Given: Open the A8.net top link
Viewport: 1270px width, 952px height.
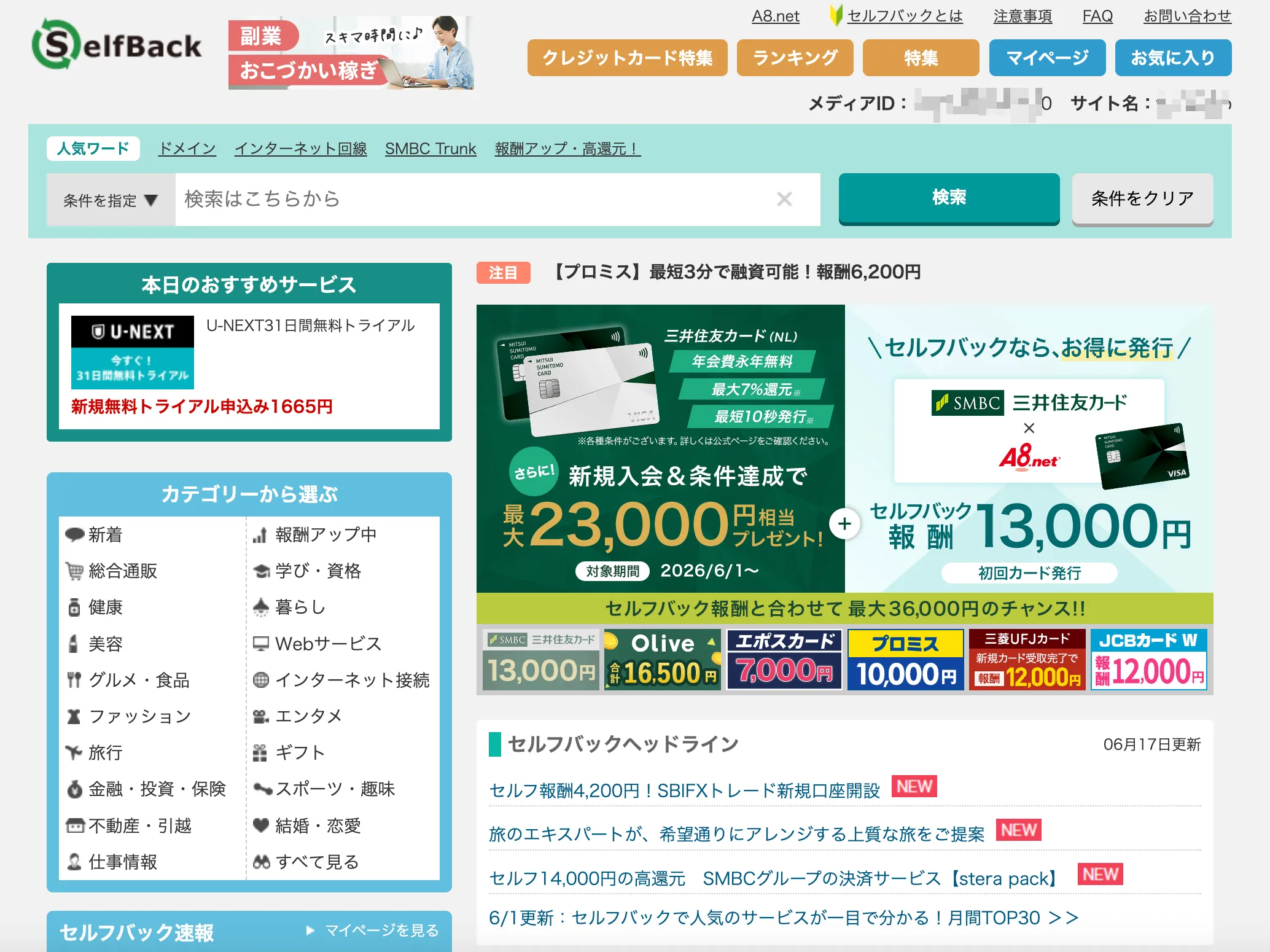Looking at the screenshot, I should [776, 16].
